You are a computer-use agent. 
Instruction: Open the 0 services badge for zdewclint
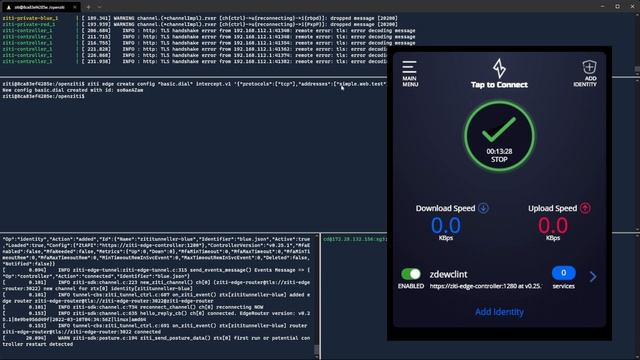pos(564,273)
